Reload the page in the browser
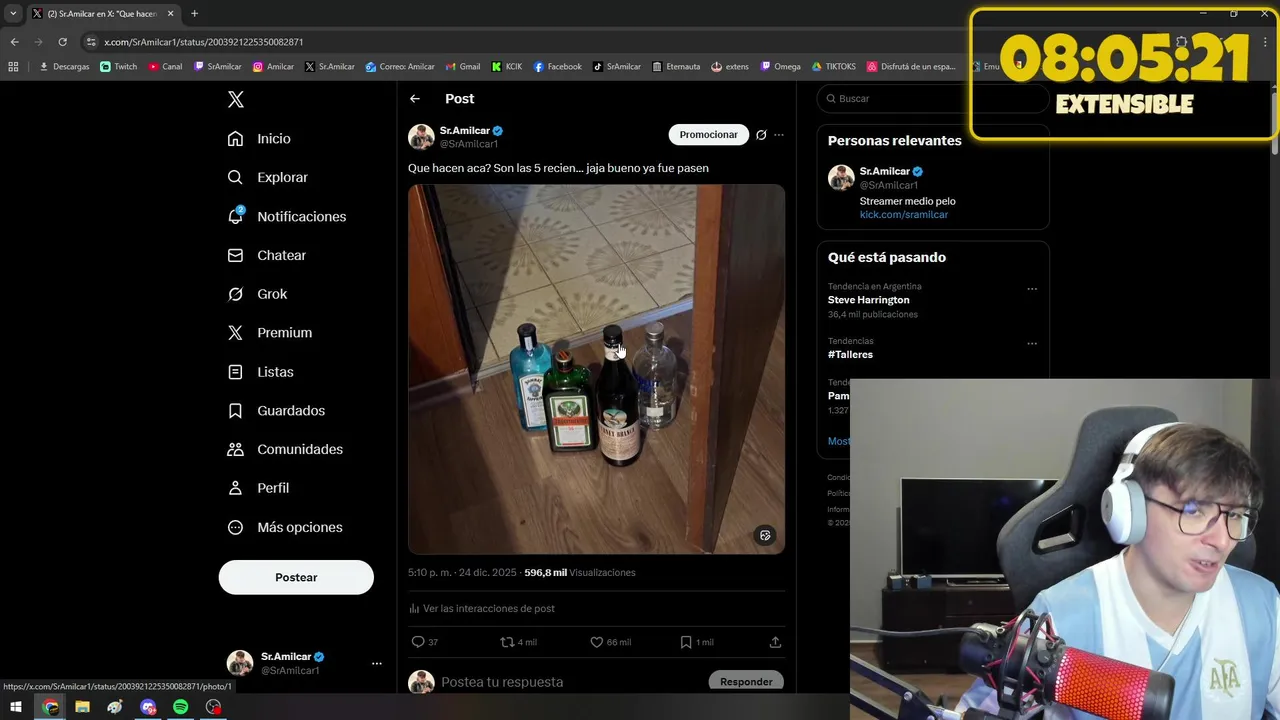This screenshot has width=1280, height=720. pyautogui.click(x=62, y=42)
